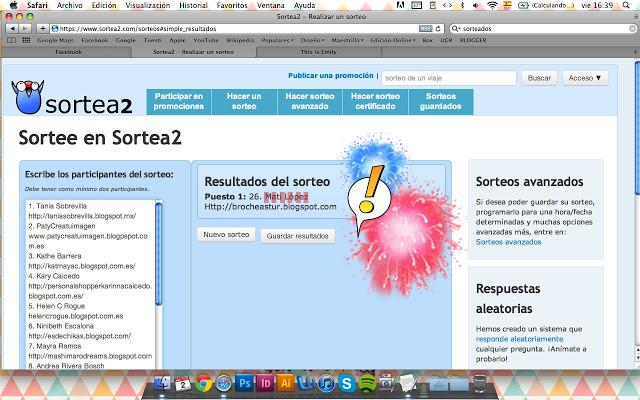This screenshot has height=400, width=640.
Task: Open iTunes from the Dock
Action: coord(326,383)
